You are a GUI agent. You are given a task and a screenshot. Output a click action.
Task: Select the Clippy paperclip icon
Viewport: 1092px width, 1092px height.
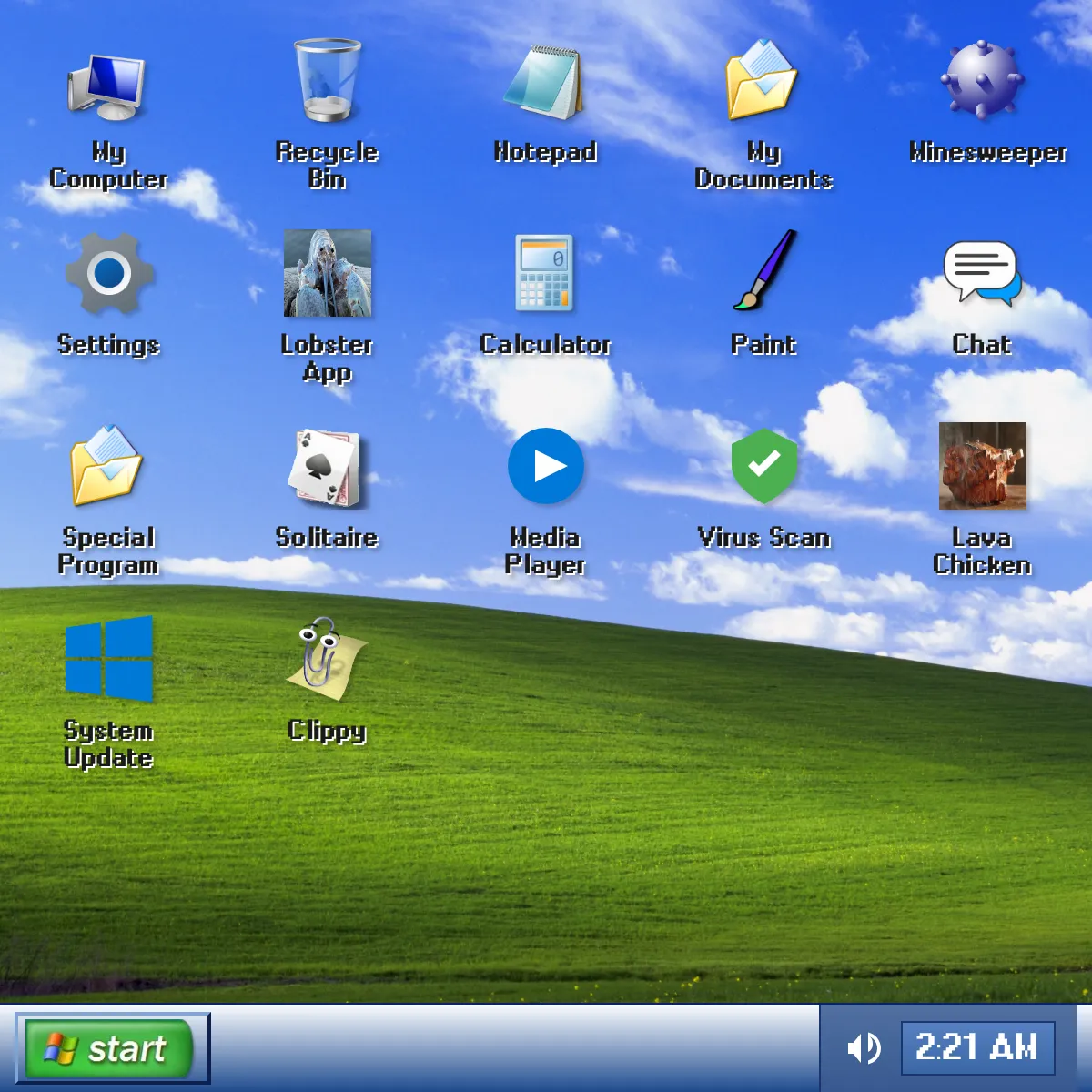[x=328, y=659]
